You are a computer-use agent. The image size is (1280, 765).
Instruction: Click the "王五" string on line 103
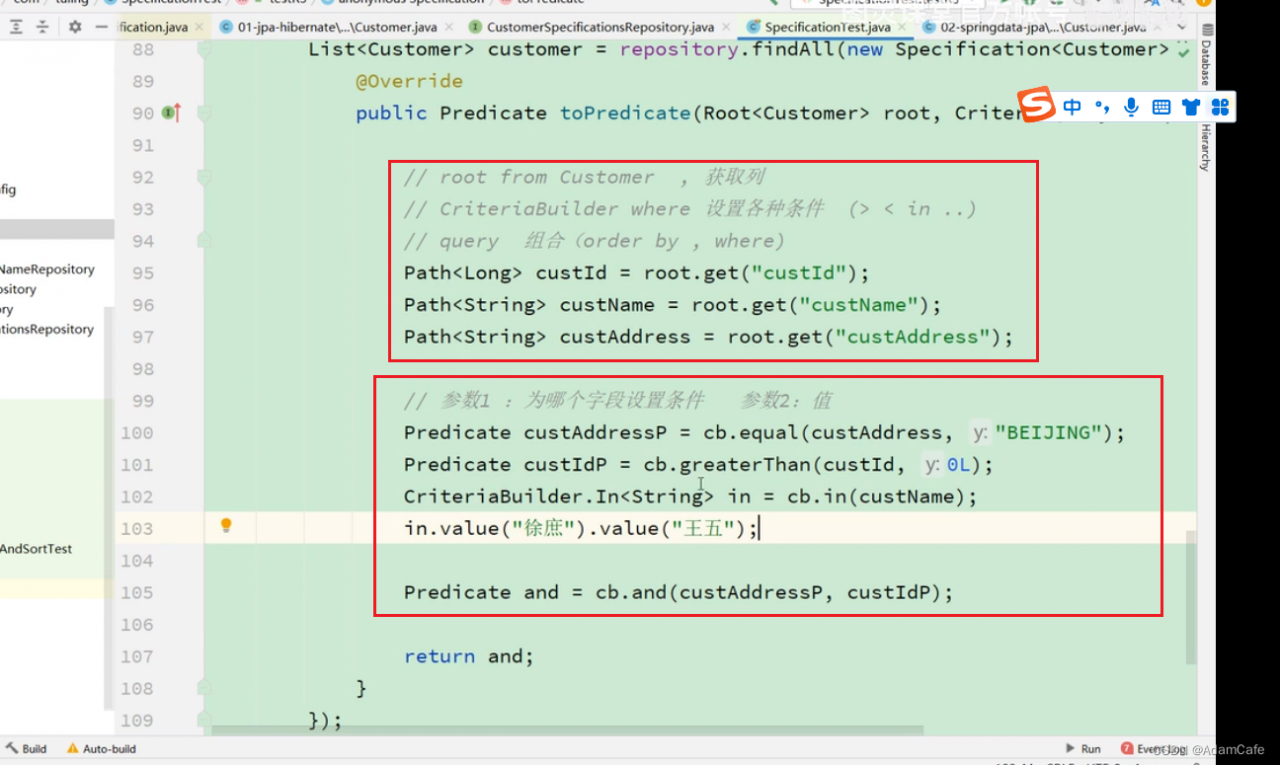click(703, 529)
